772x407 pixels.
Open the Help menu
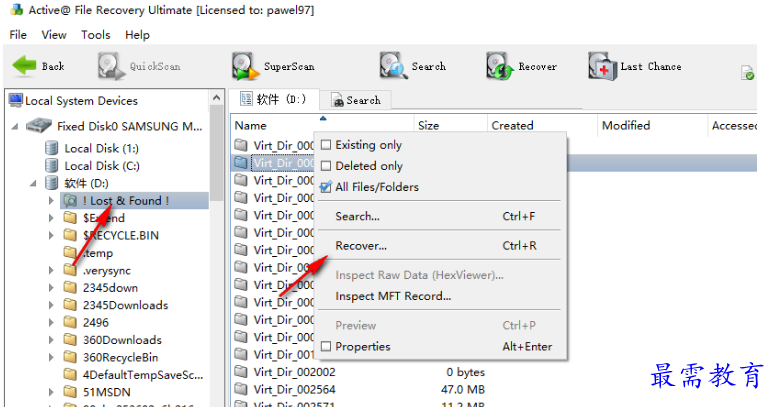137,35
